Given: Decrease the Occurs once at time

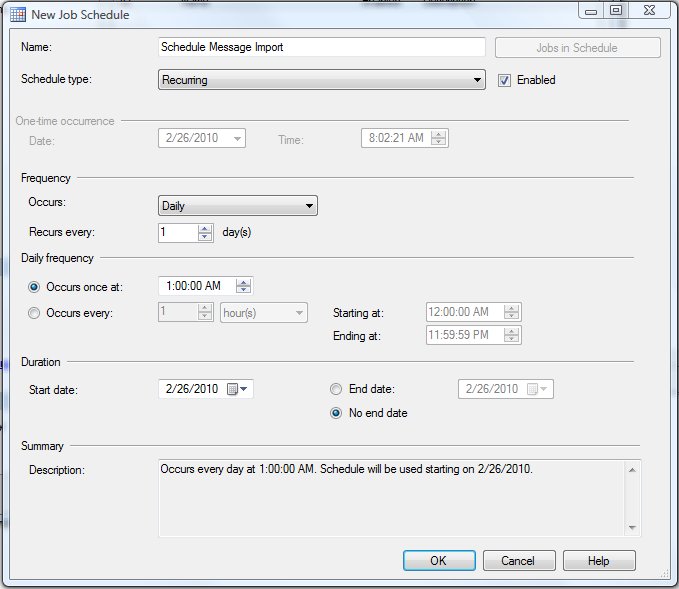Looking at the screenshot, I should 243,291.
